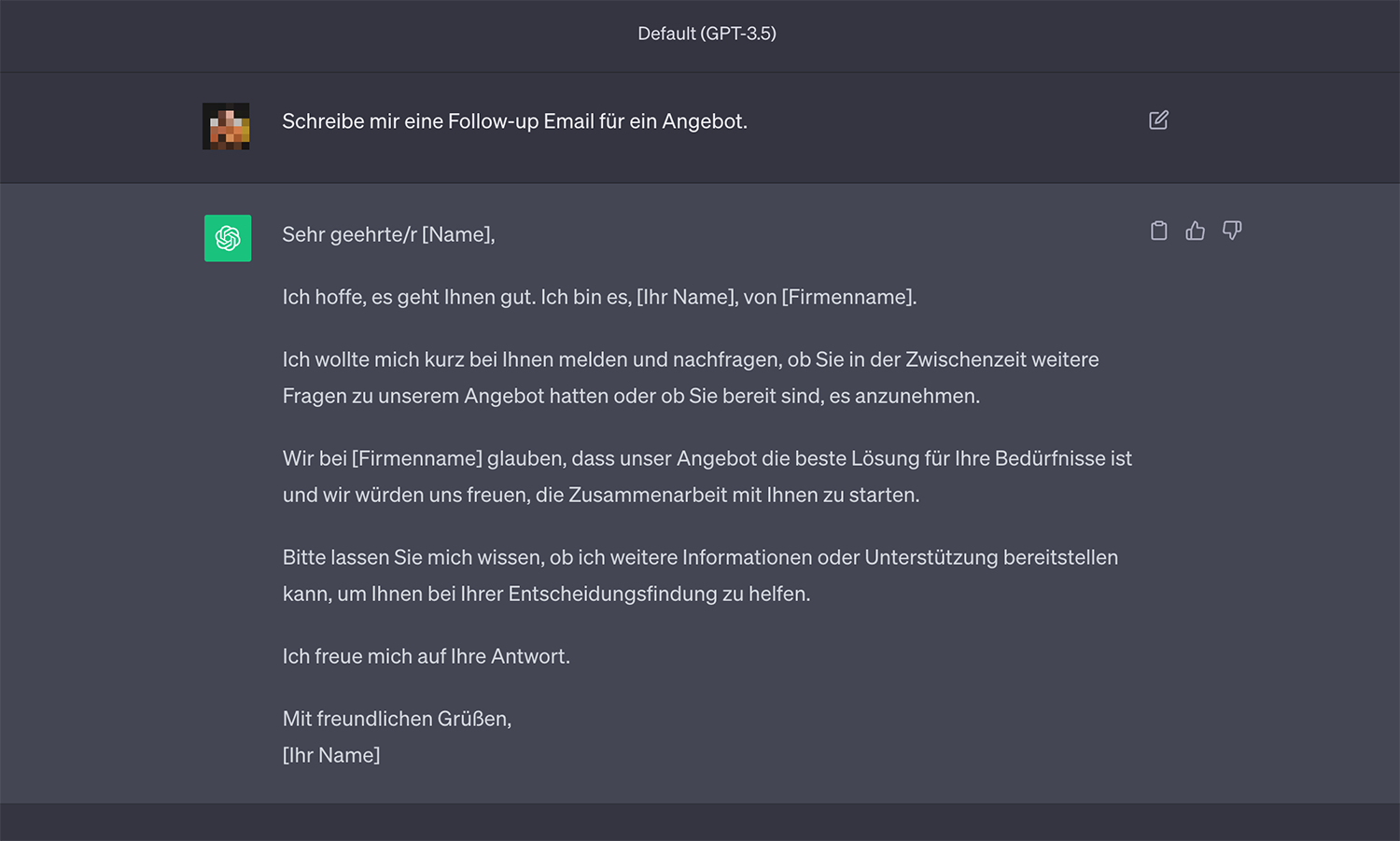
Task: Copy the response with the clipboard icon
Action: [1158, 231]
